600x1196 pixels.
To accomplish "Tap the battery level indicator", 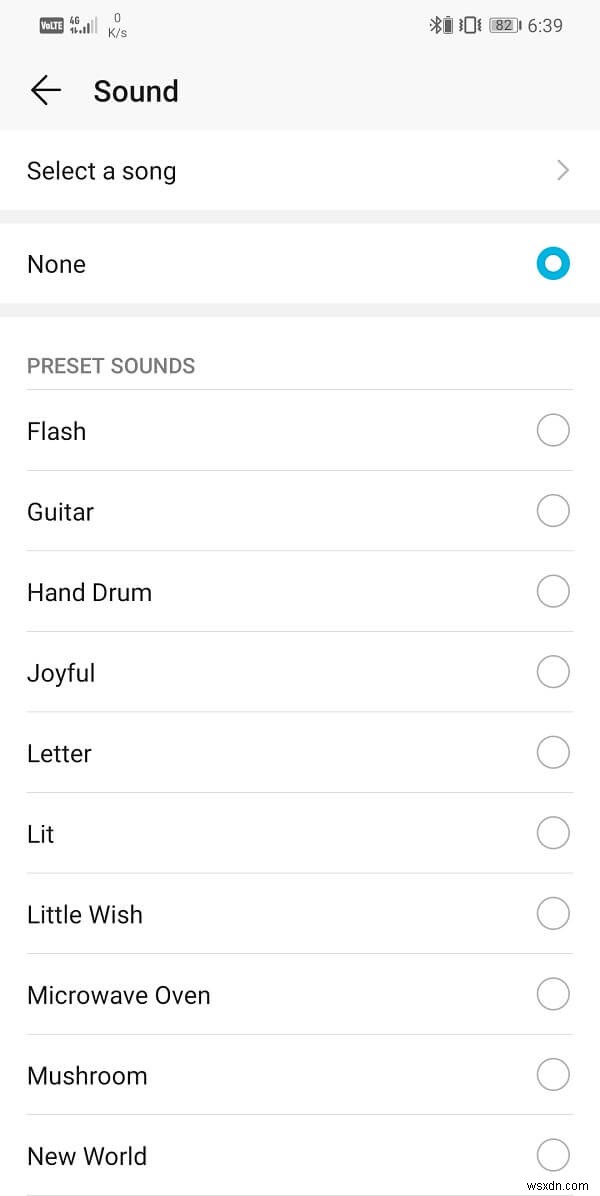I will pyautogui.click(x=504, y=26).
